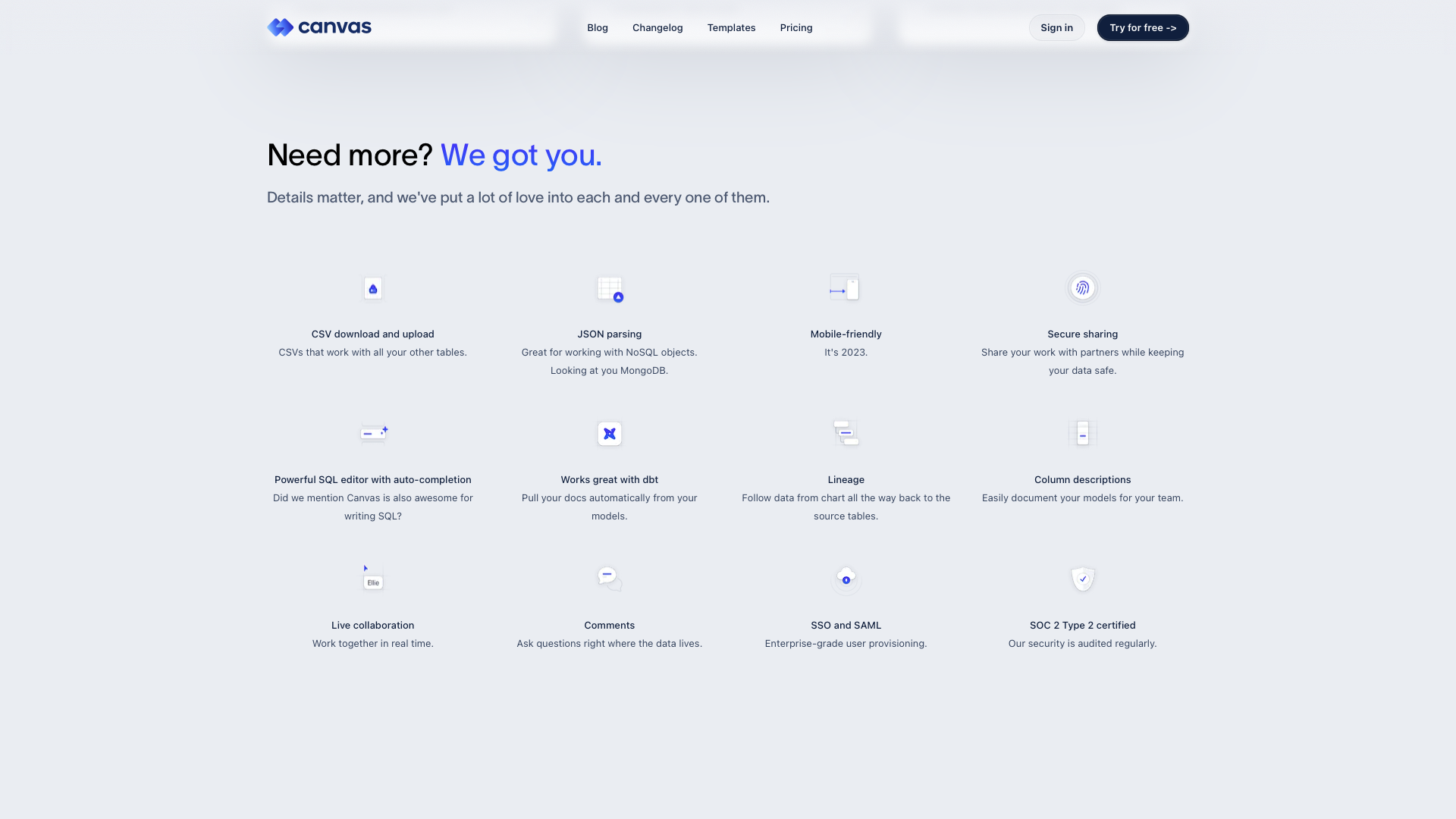This screenshot has width=1456, height=819.
Task: Click the Lineage diagram icon
Action: click(846, 432)
